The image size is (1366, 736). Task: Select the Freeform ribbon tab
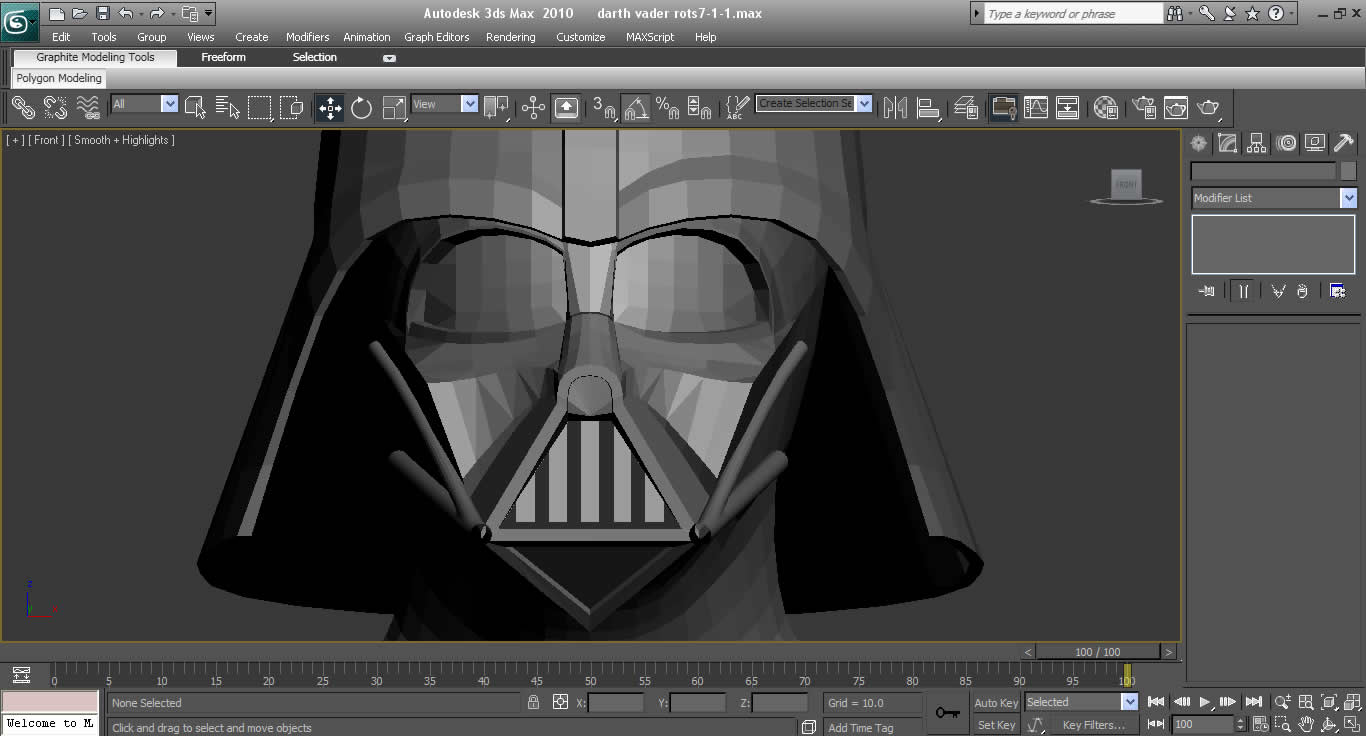pos(223,57)
